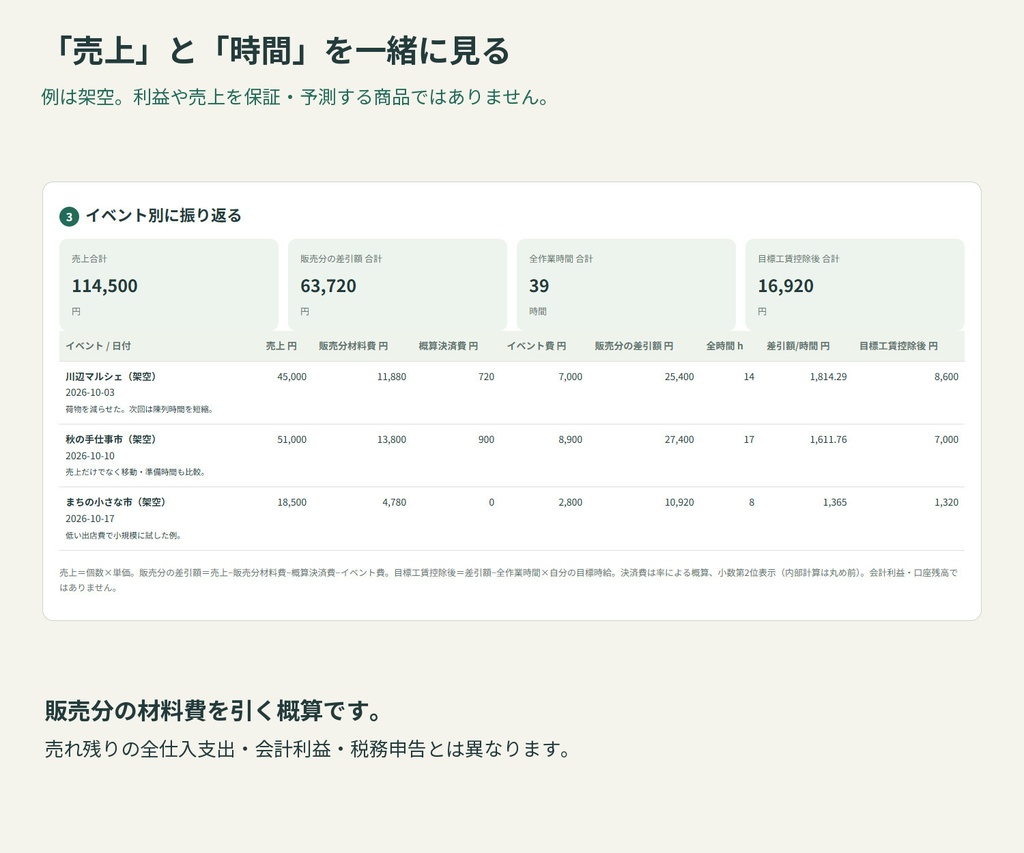The image size is (1024, 853).
Task: Select the 川辺マルシェ（架空） event name
Action: click(x=110, y=377)
